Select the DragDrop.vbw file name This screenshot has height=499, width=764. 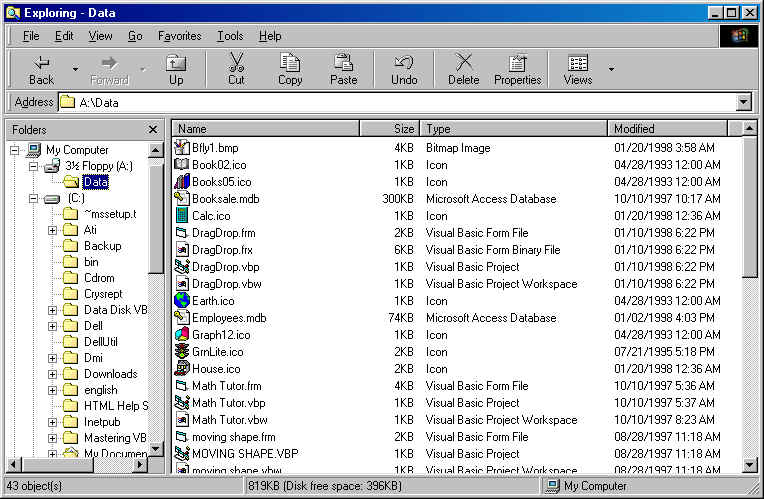(227, 284)
